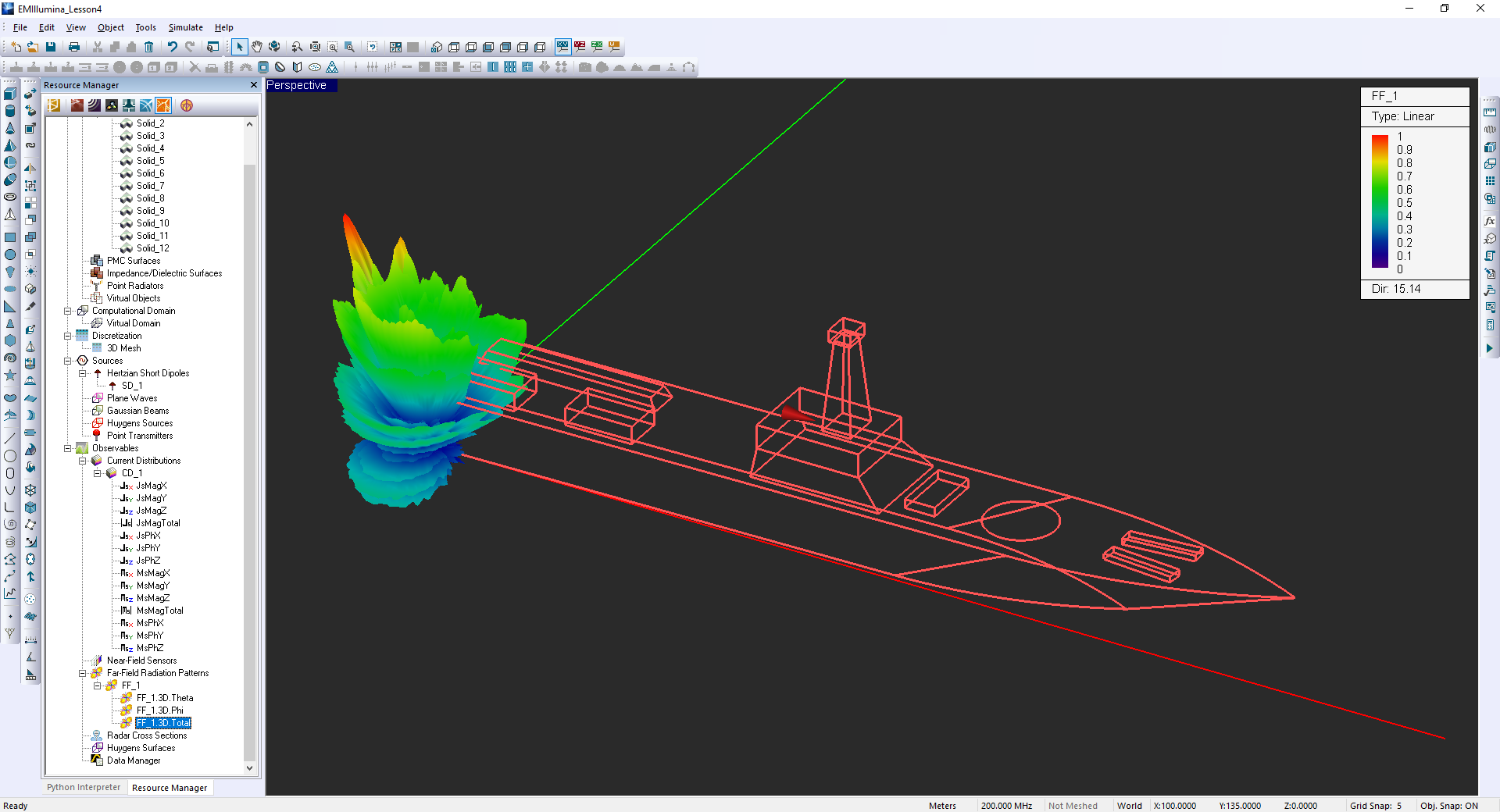Select the hand Pan View tool

257,47
